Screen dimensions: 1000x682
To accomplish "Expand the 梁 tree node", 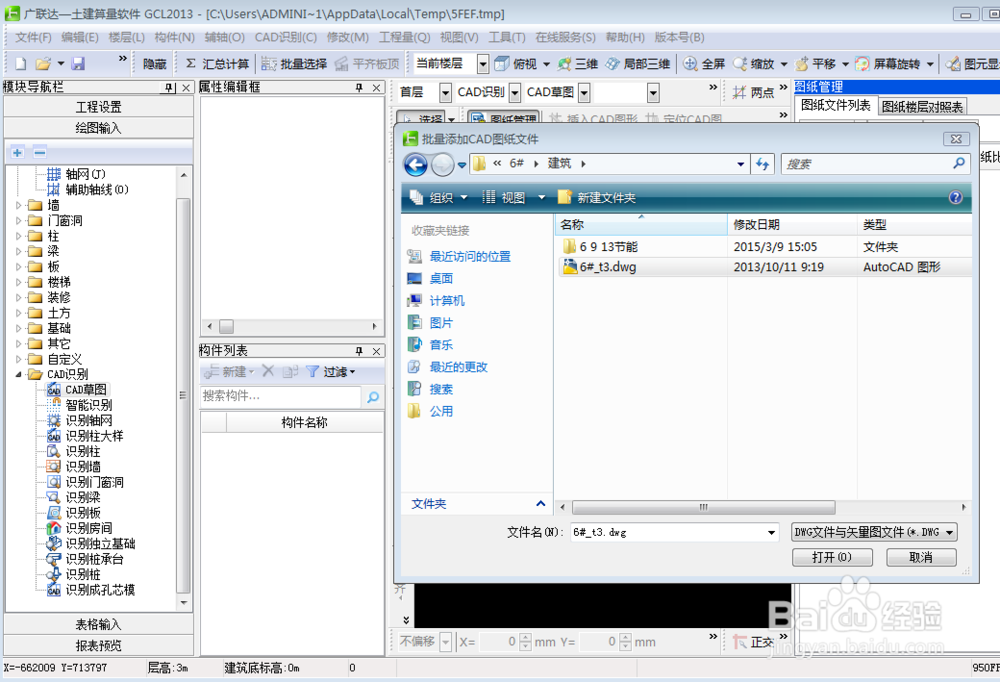I will [18, 251].
